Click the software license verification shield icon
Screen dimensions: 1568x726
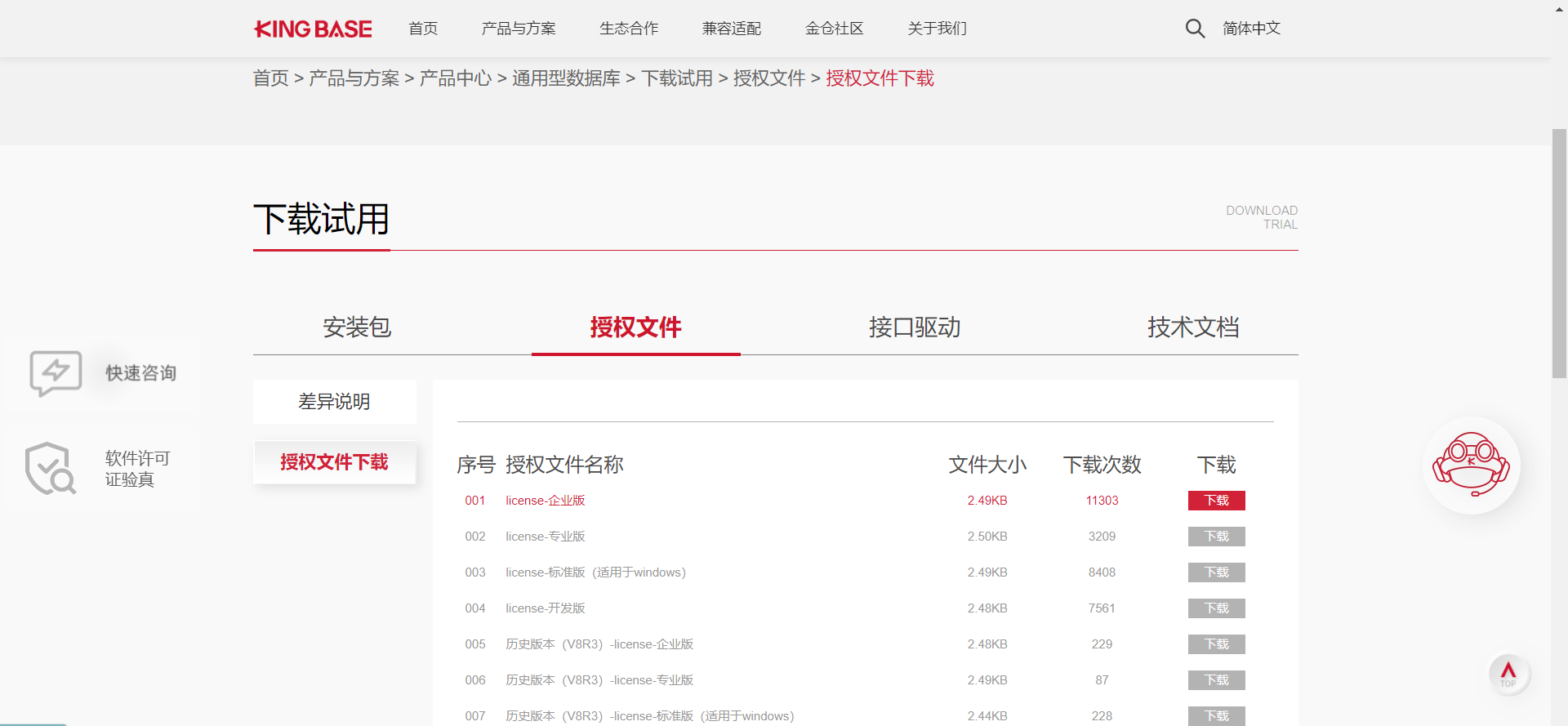(x=50, y=469)
